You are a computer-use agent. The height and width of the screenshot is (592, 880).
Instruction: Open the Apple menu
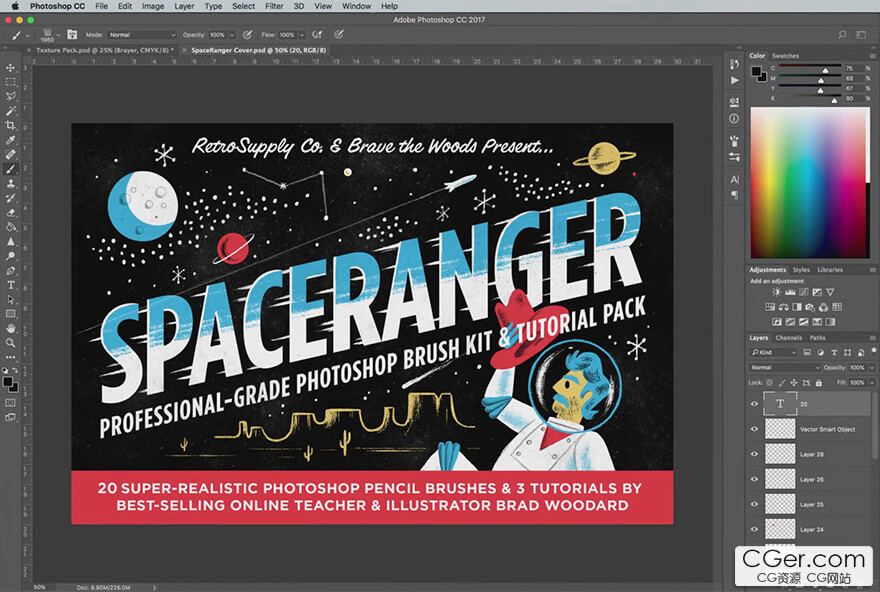coord(15,6)
